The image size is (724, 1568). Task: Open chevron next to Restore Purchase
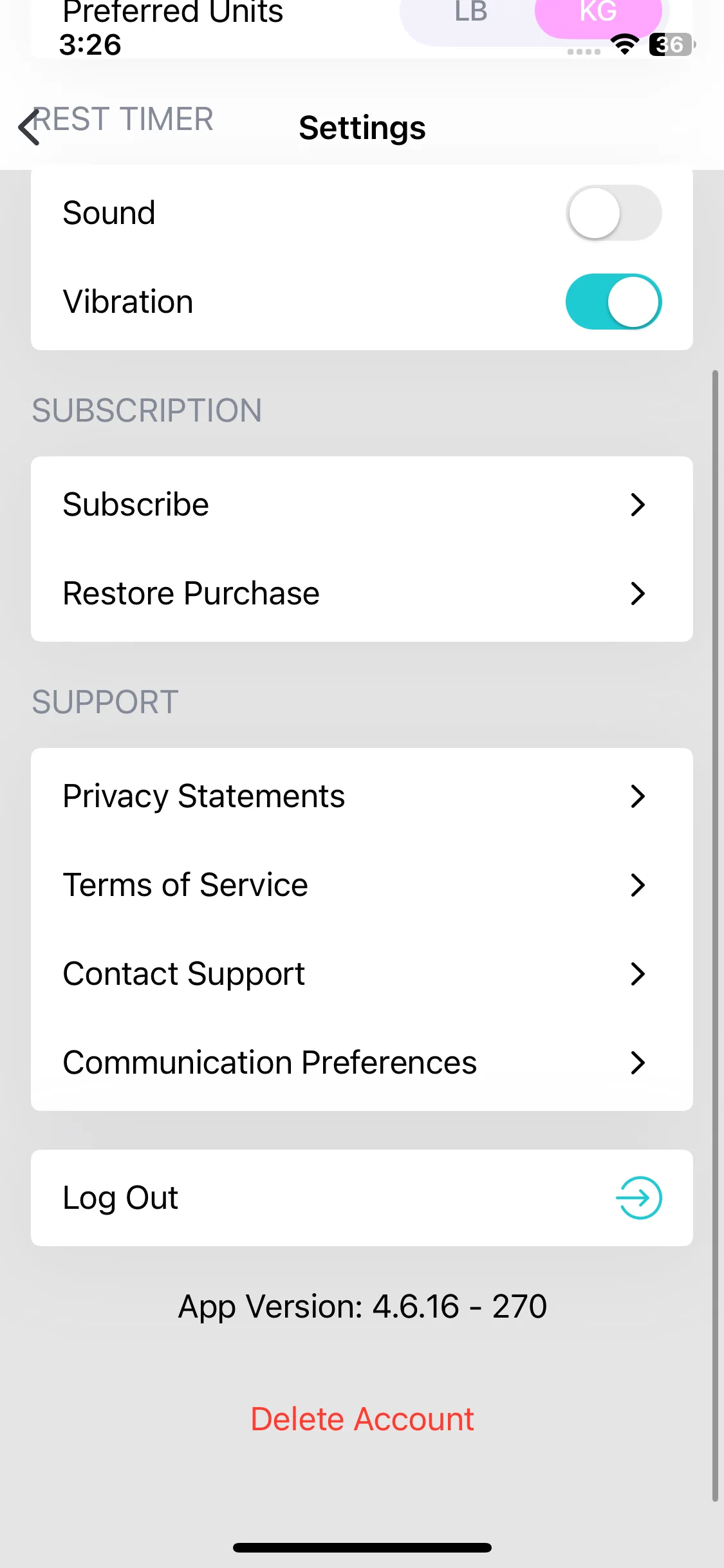click(x=637, y=593)
